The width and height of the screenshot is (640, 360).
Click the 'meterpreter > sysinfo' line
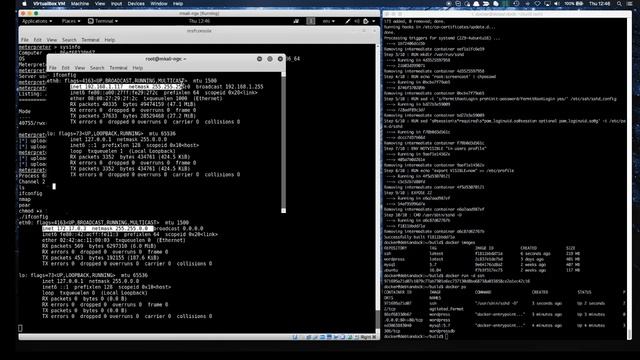49,47
